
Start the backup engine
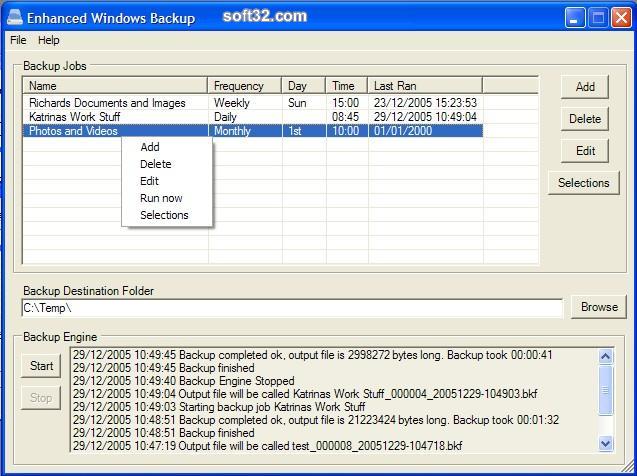(x=41, y=366)
